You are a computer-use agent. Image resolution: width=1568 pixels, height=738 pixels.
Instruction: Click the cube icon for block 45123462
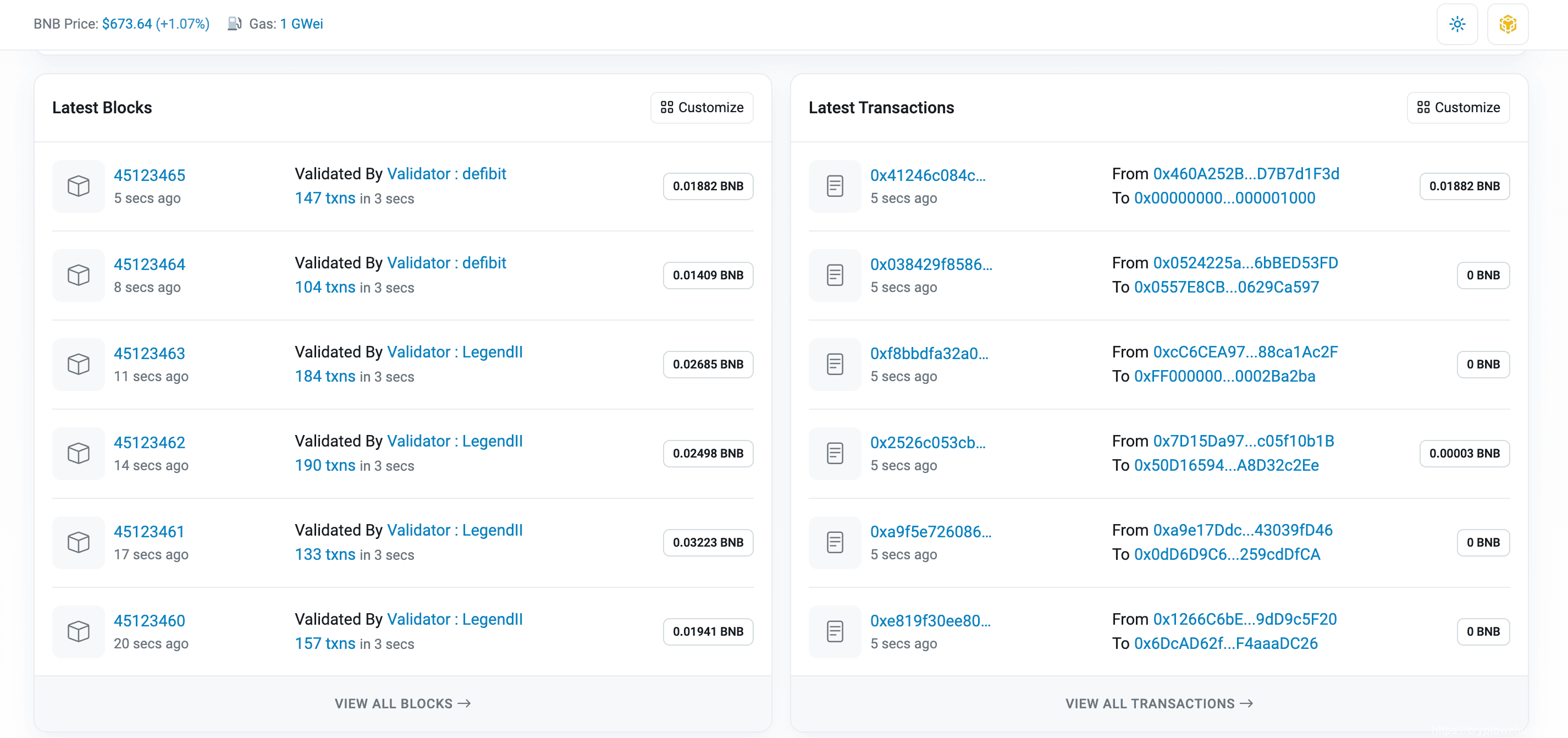coord(79,454)
